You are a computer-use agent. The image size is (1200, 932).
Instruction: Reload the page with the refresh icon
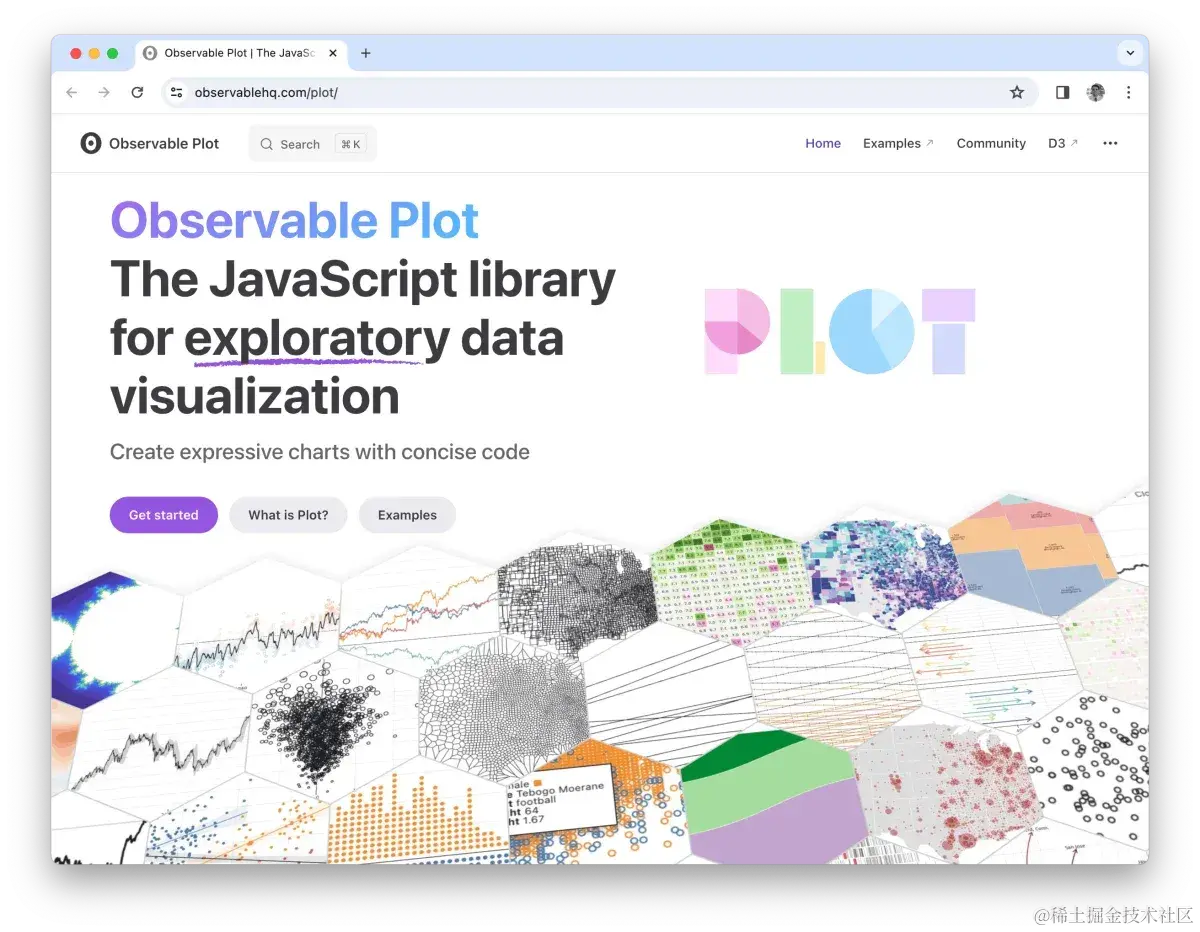coord(137,93)
